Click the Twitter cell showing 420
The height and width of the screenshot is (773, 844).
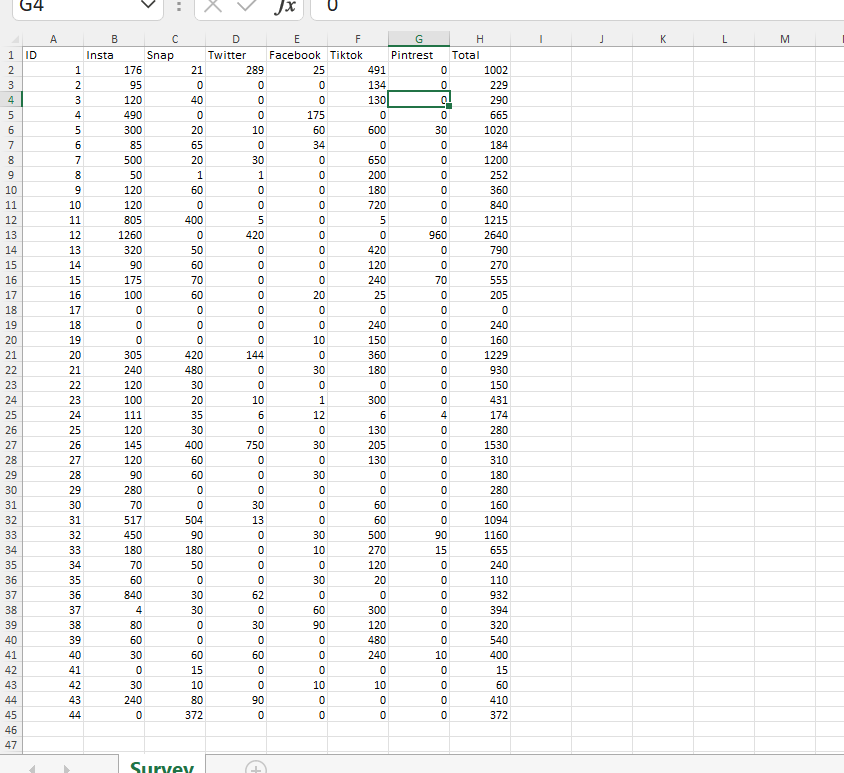pos(236,235)
